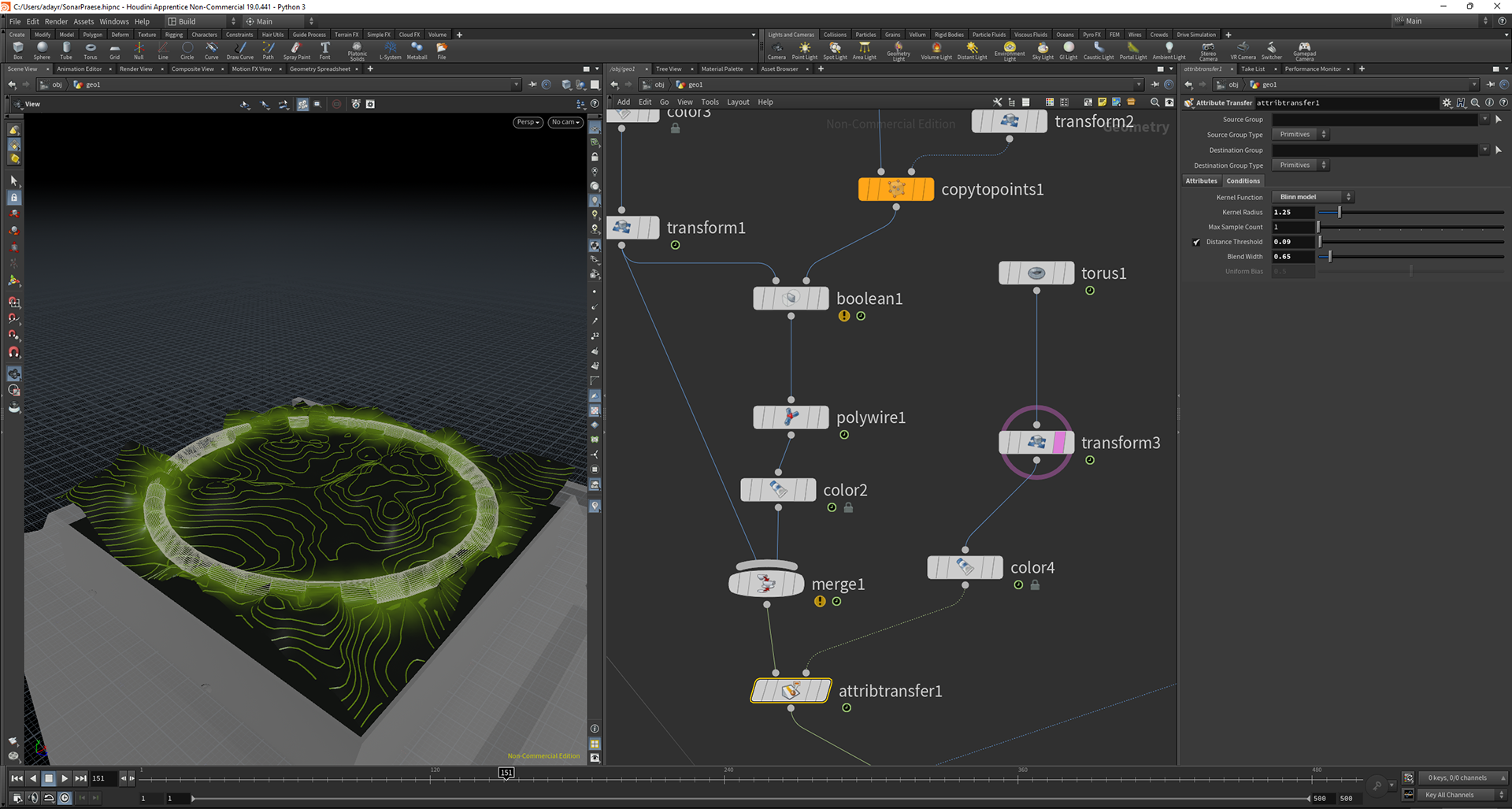Select the Font shelf tool
Viewport: 1512px width, 809px height.
tap(324, 50)
